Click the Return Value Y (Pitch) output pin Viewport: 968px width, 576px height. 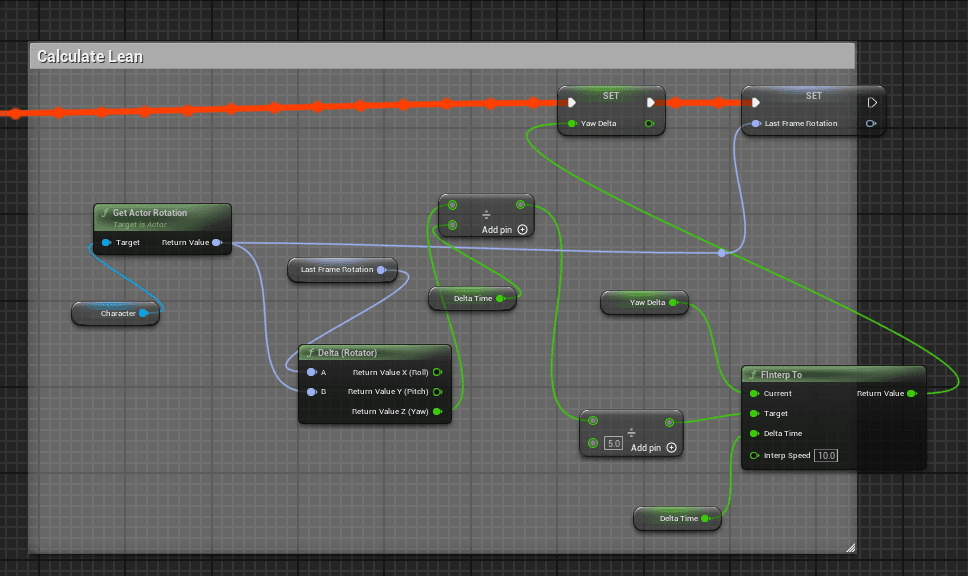[x=437, y=391]
